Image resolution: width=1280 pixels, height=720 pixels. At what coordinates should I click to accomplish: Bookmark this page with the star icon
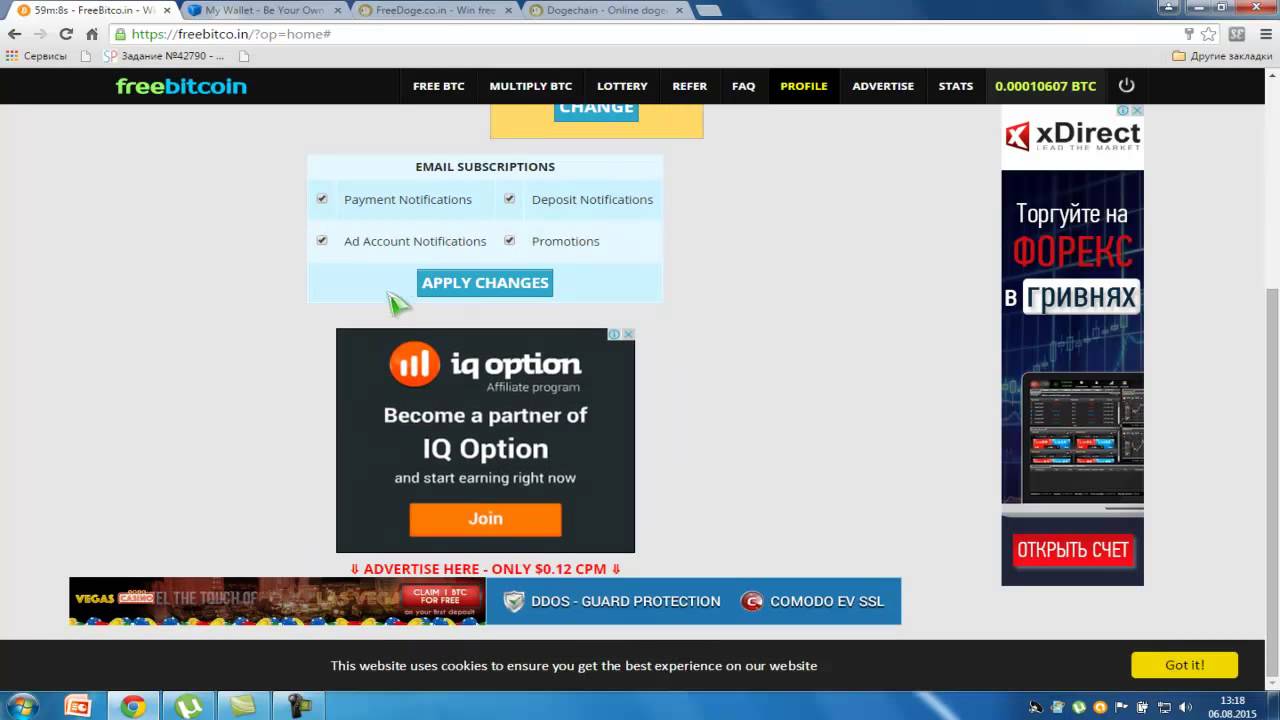click(1208, 34)
